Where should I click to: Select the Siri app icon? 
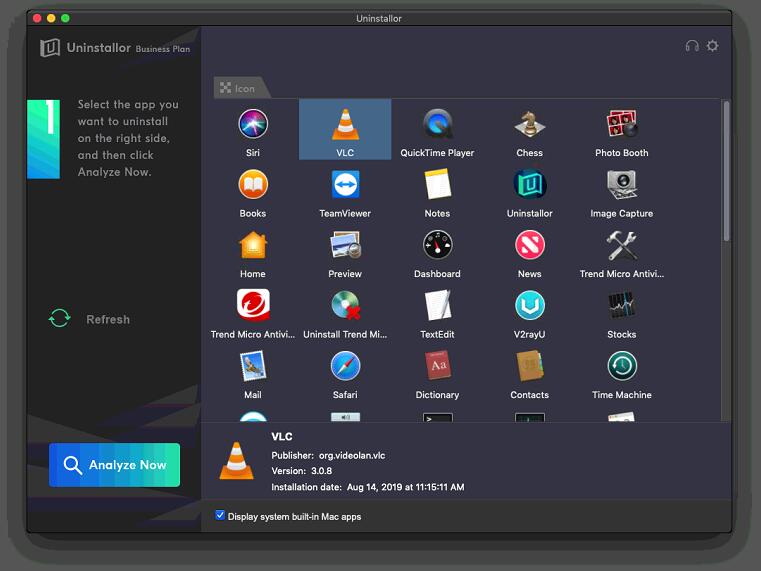click(253, 124)
